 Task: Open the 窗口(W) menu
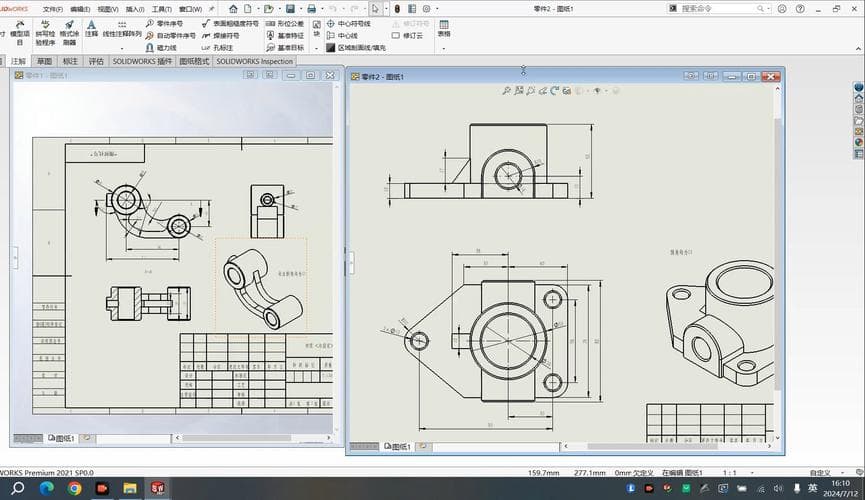tap(190, 9)
